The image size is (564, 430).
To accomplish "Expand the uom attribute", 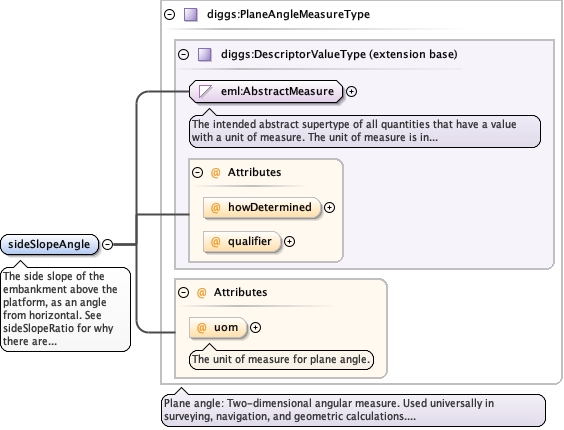I will pos(255,327).
